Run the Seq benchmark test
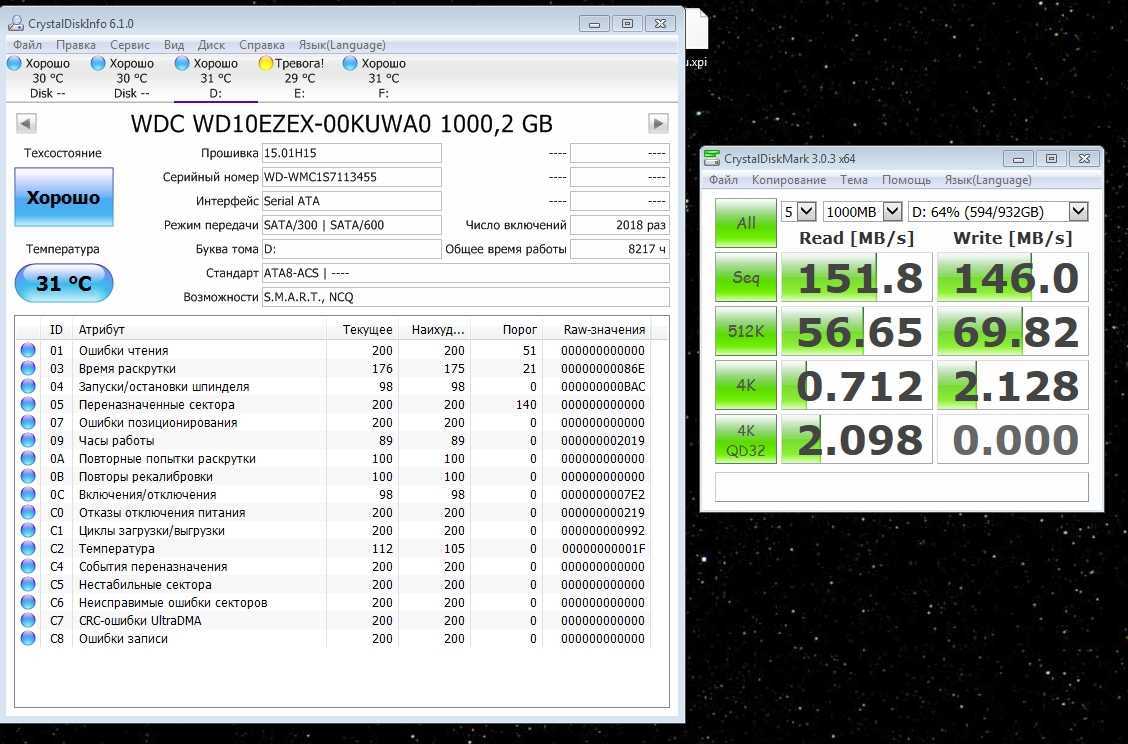This screenshot has width=1128, height=744. [x=746, y=277]
